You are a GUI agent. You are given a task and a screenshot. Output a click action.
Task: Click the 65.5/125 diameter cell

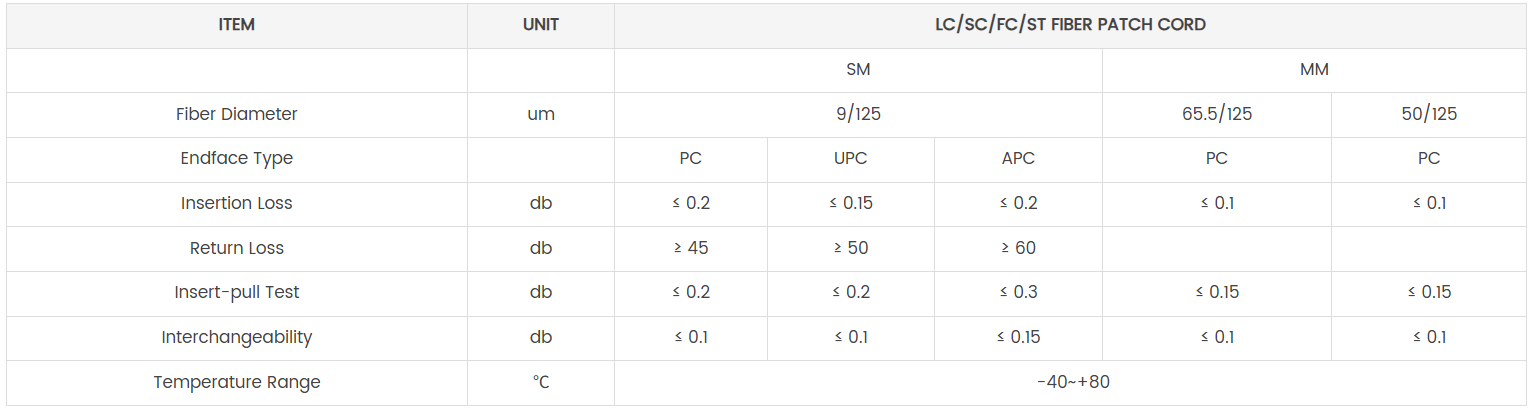click(x=1216, y=114)
